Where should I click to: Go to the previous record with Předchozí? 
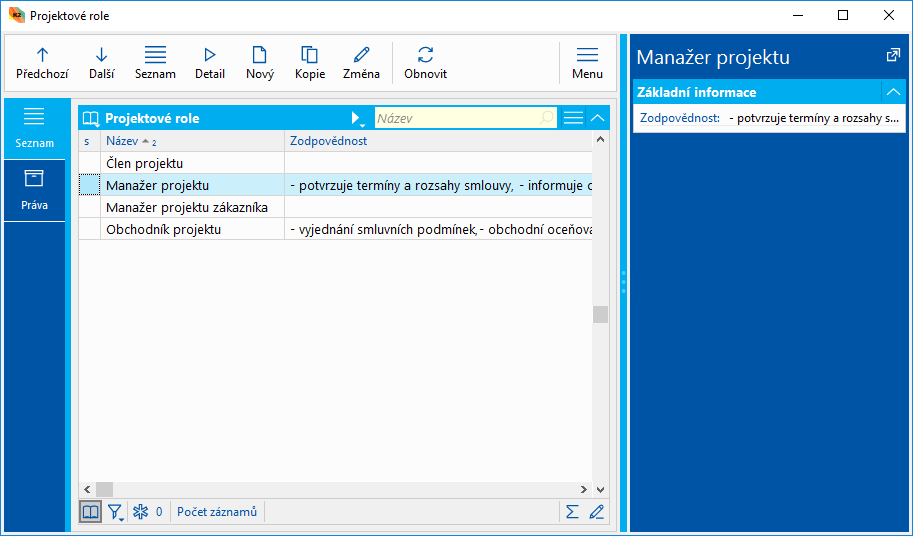42,63
